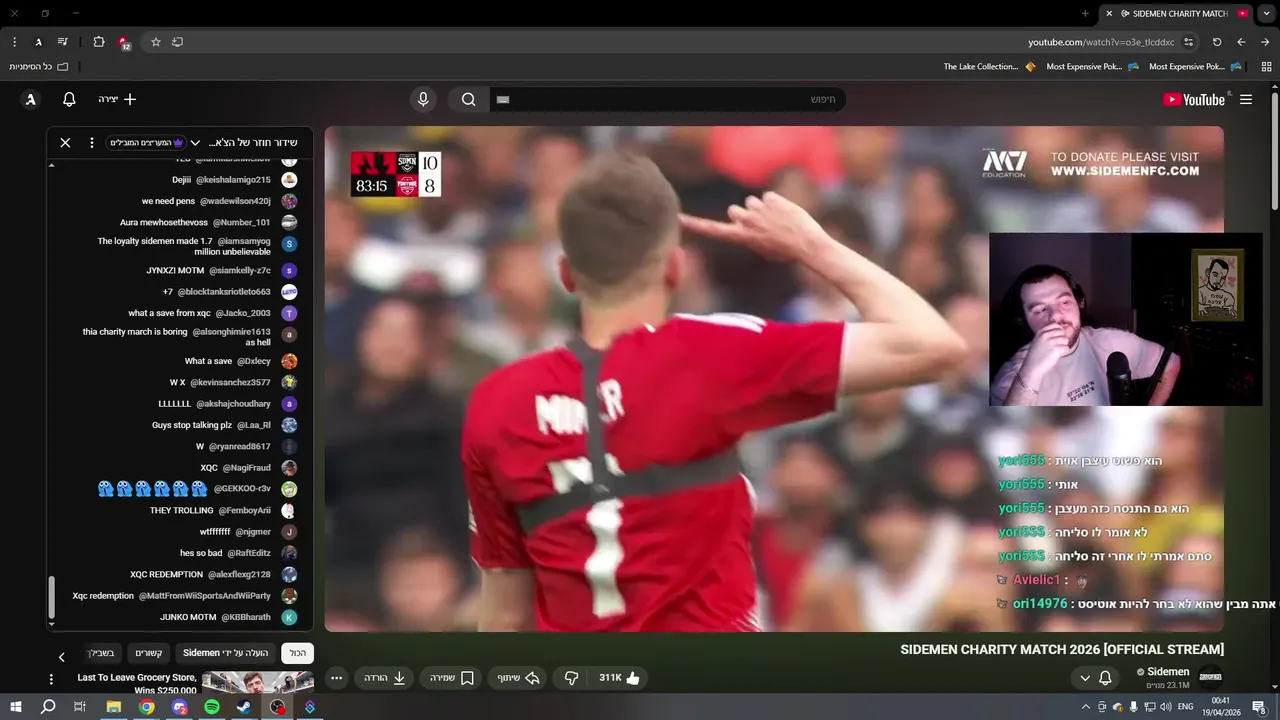Screen dimensions: 1280x720
Task: Select the 'בשבילך' filter chip
Action: [x=101, y=653]
